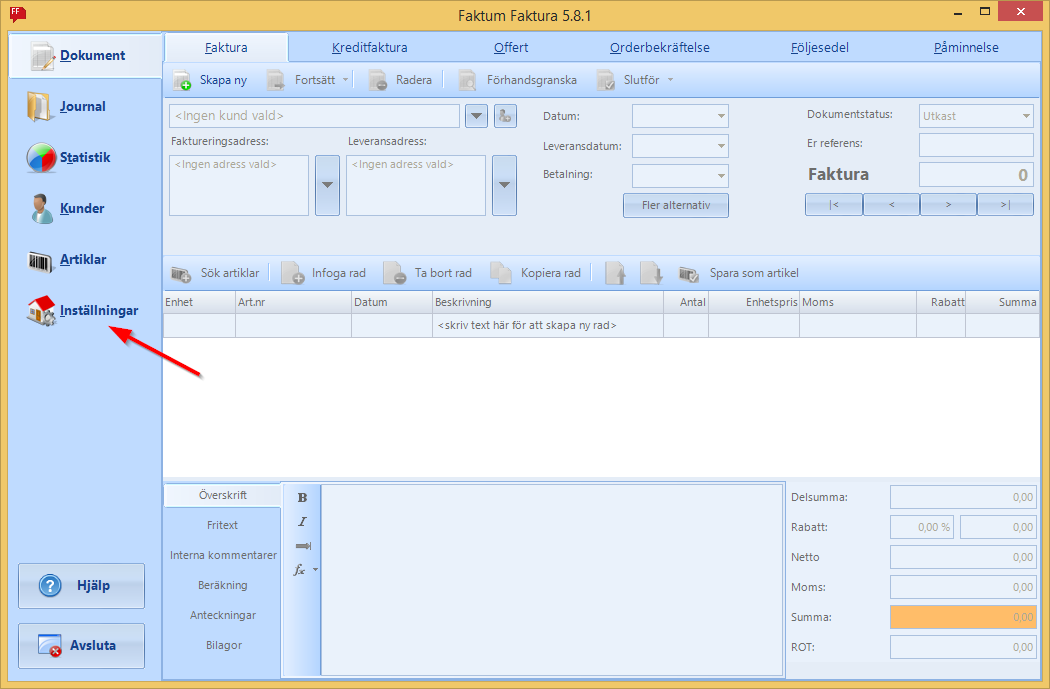Screen dimensions: 1050x689
Task: Switch to Offert tab
Action: [511, 48]
